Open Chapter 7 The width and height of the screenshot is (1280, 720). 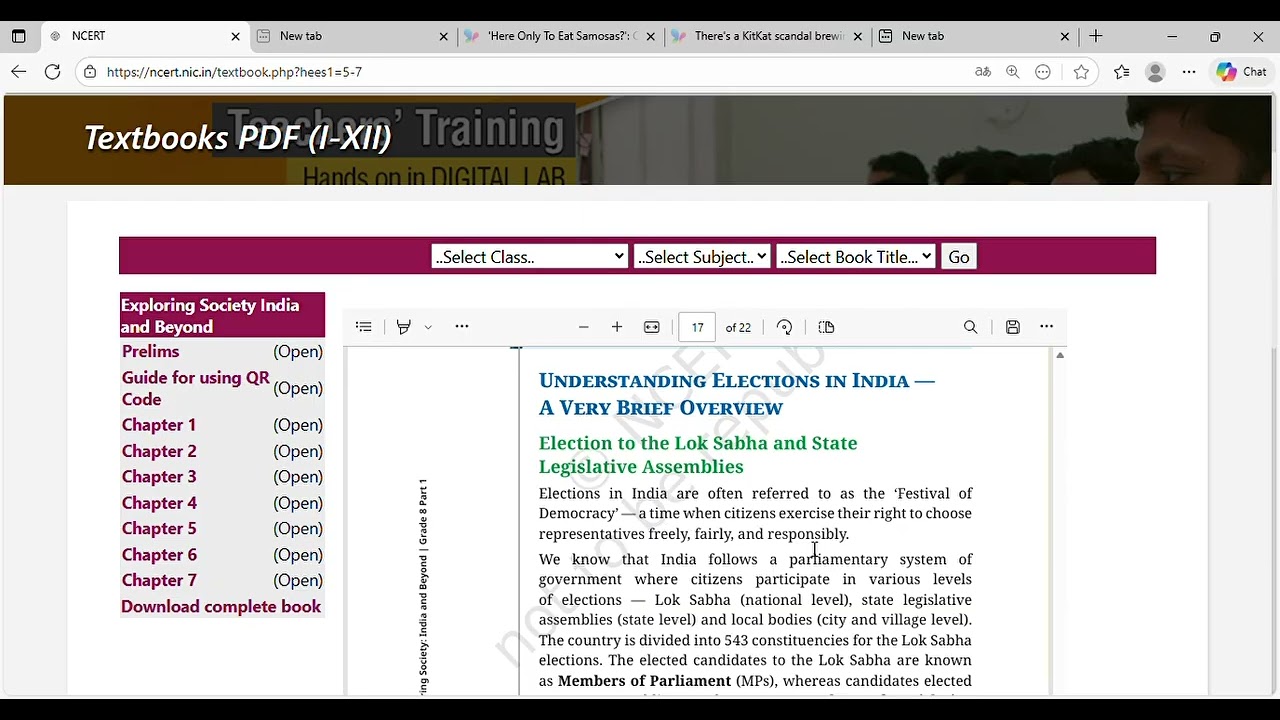pyautogui.click(x=159, y=580)
